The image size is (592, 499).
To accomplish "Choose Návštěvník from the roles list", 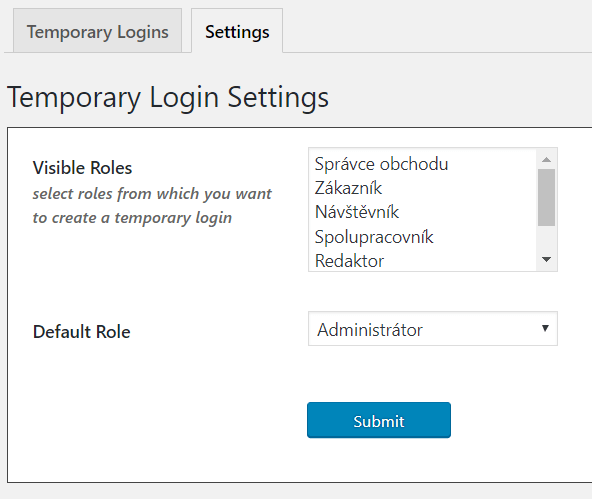I will (x=422, y=212).
